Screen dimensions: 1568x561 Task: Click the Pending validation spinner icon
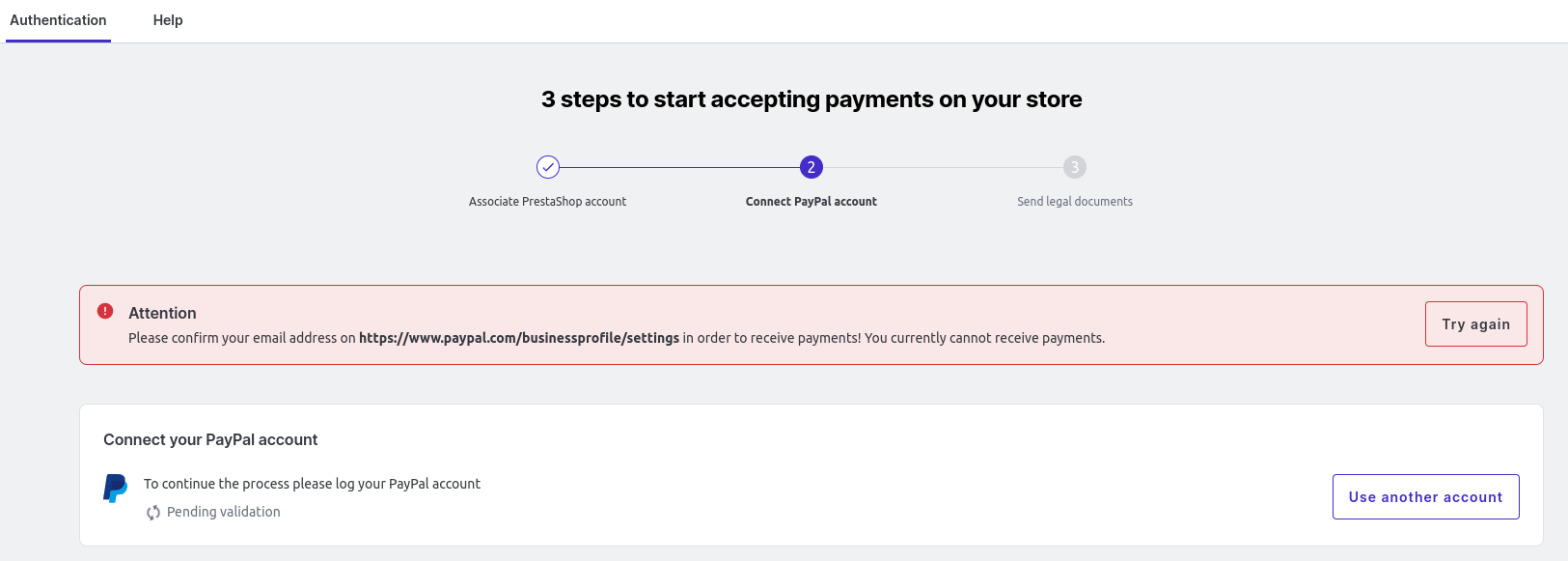(x=153, y=513)
